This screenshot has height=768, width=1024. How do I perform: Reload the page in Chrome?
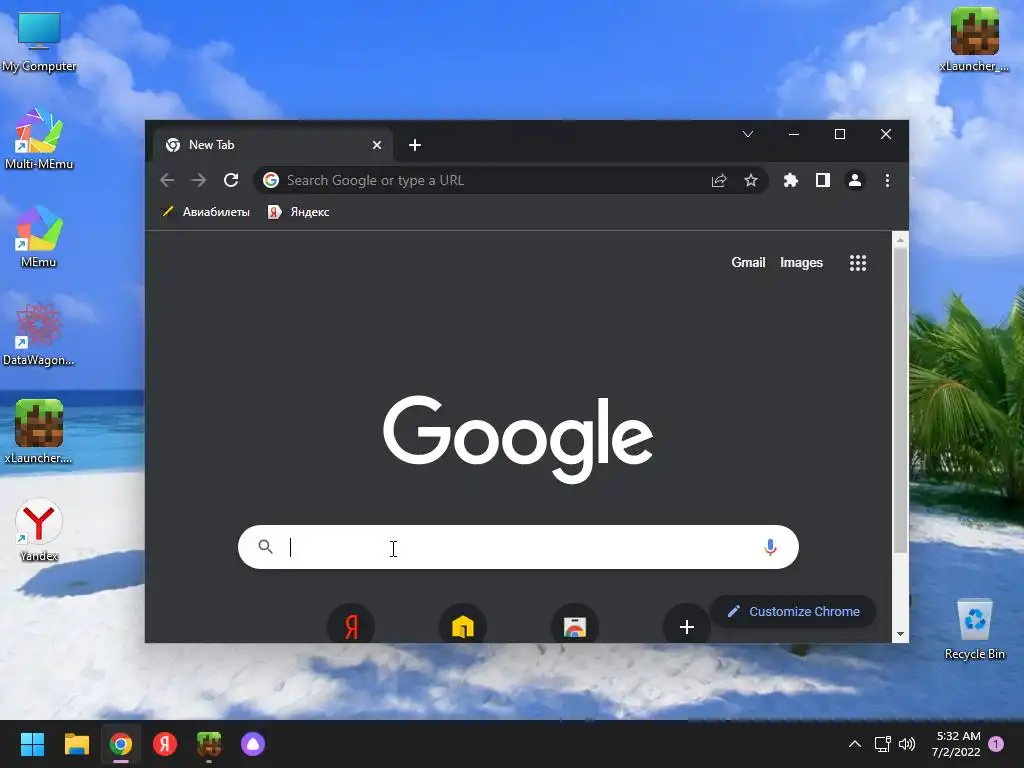coord(231,180)
